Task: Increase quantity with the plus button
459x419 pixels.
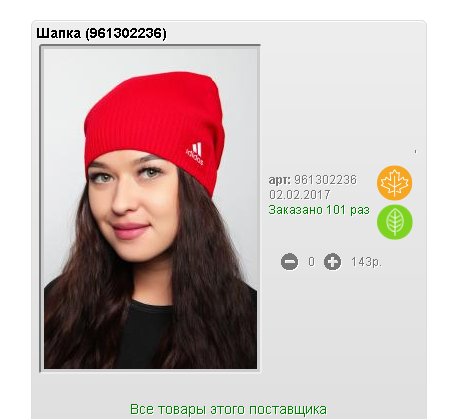Action: pos(332,262)
